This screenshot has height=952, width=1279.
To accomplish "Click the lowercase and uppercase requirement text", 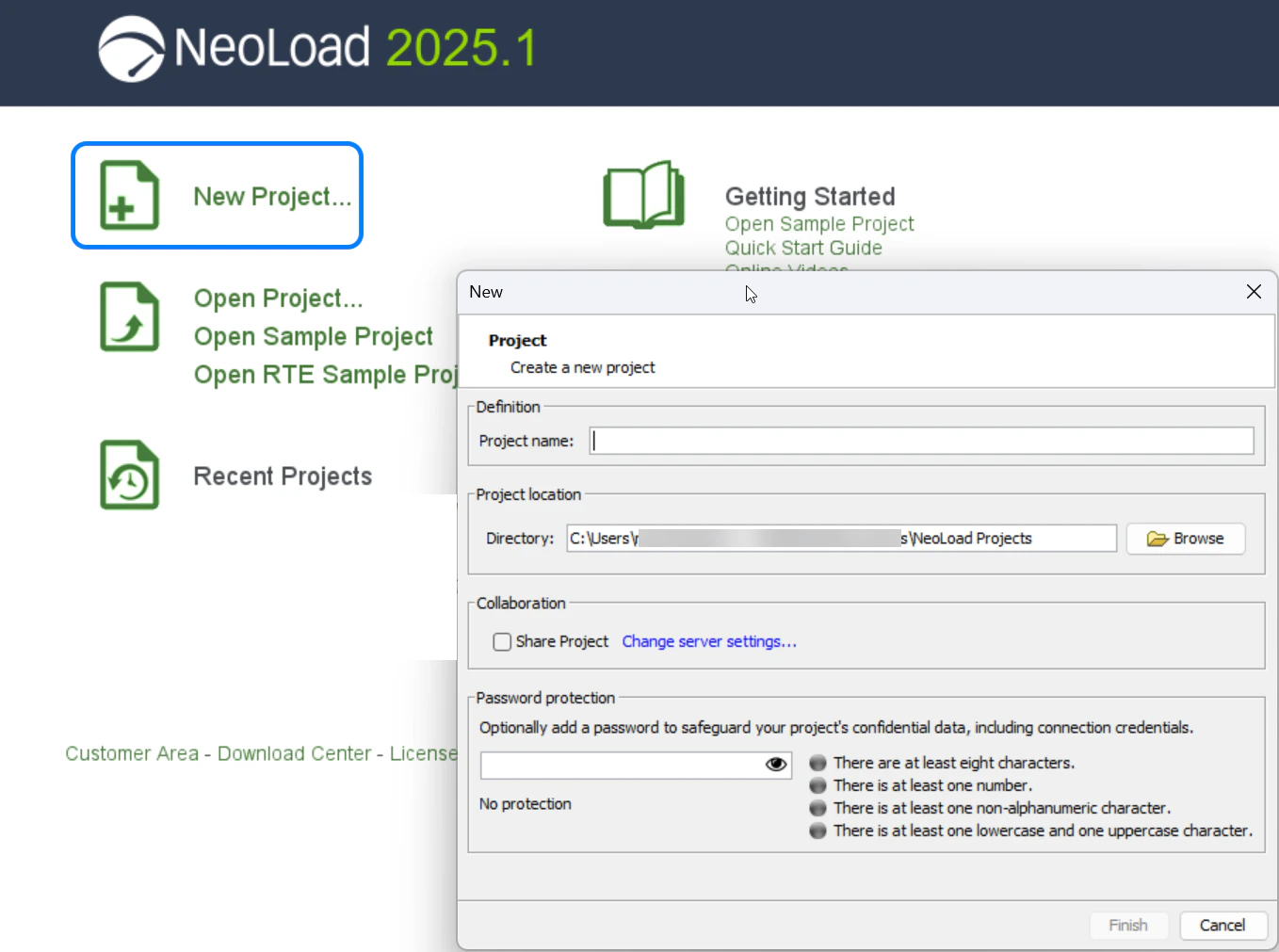I will click(1043, 831).
